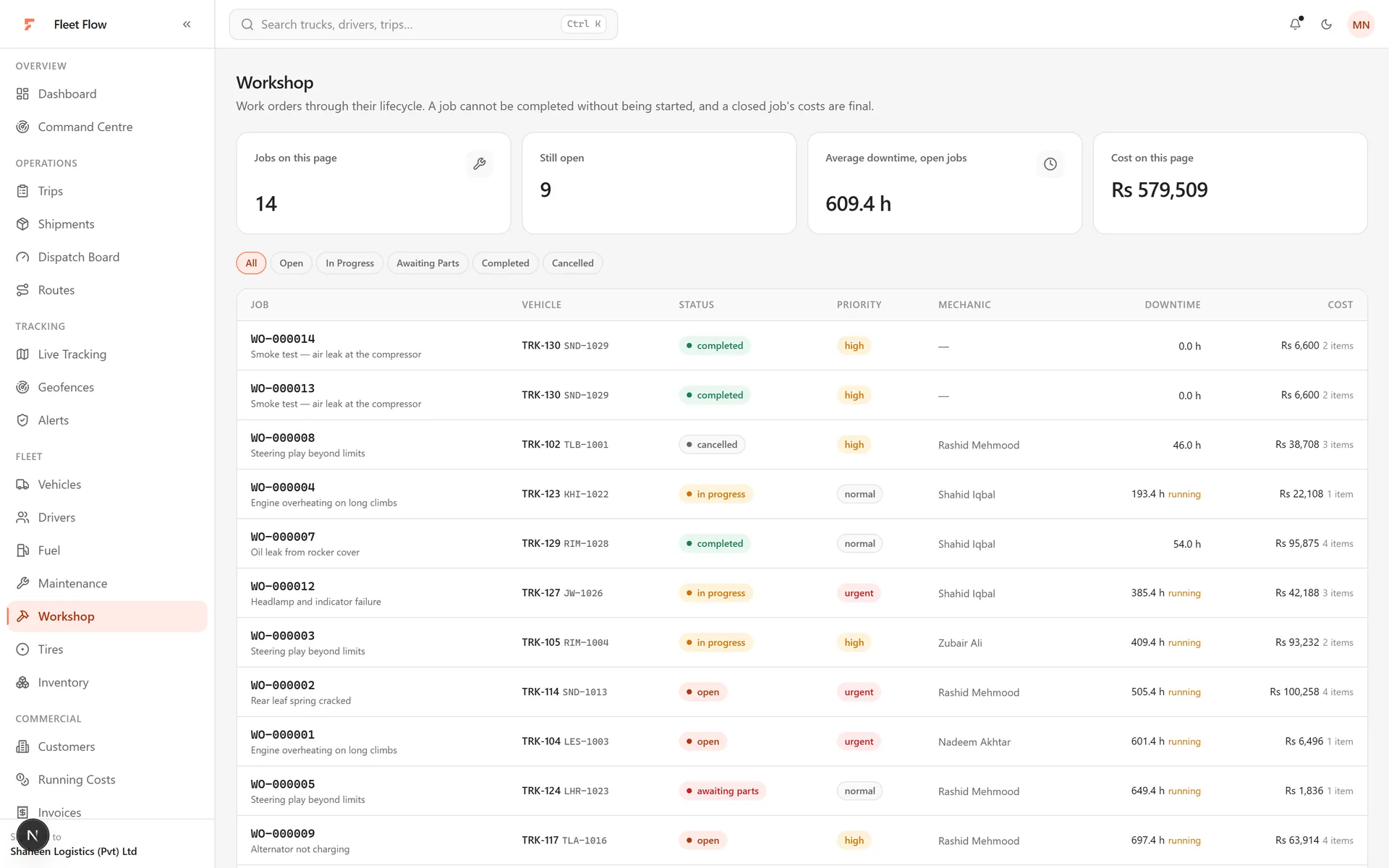
Task: Click cost Rs 95,875 for WO-000007
Action: 1297,544
